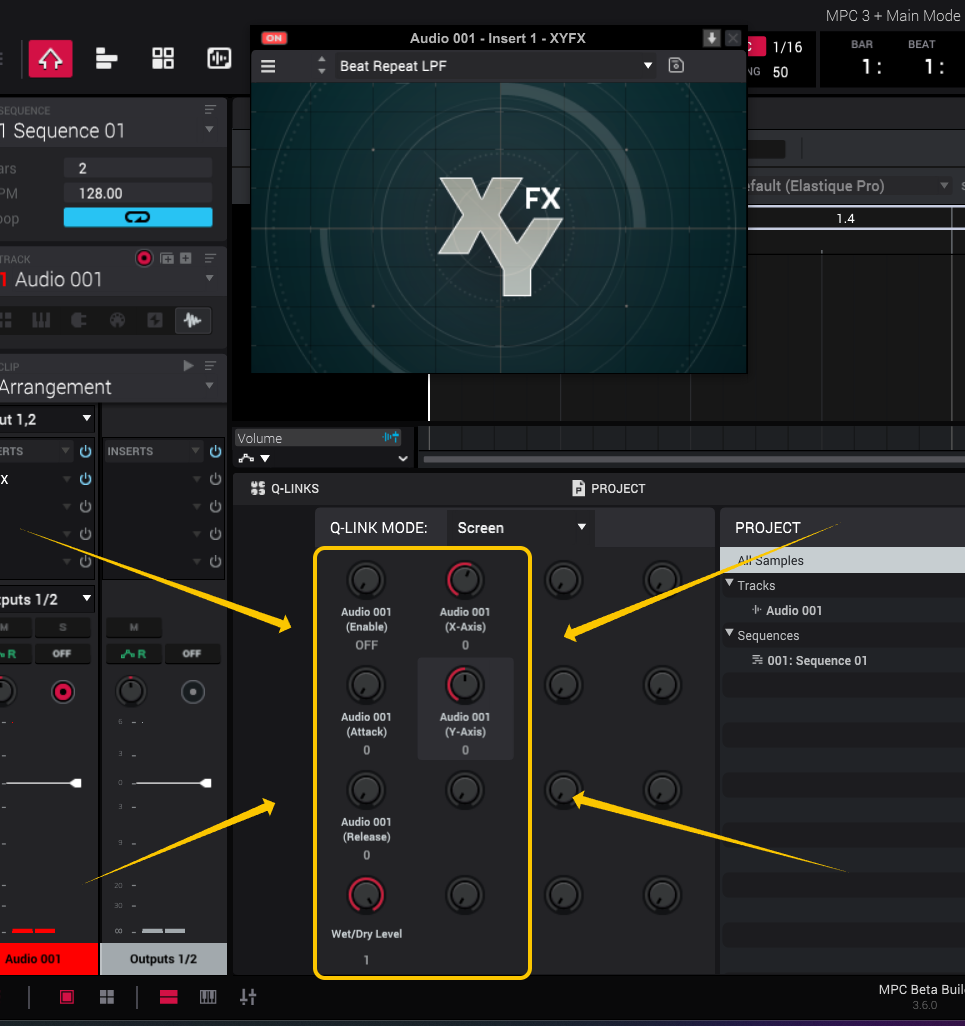Screen dimensions: 965x1026
Task: Select the Audio 001 red channel strip label
Action: [x=49, y=959]
